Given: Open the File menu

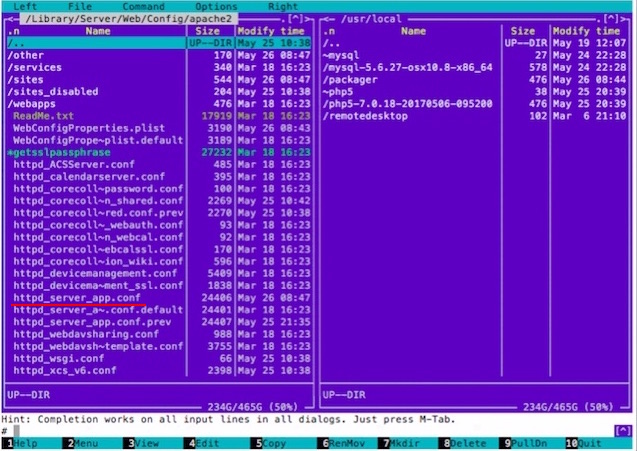Looking at the screenshot, I should coord(80,6).
